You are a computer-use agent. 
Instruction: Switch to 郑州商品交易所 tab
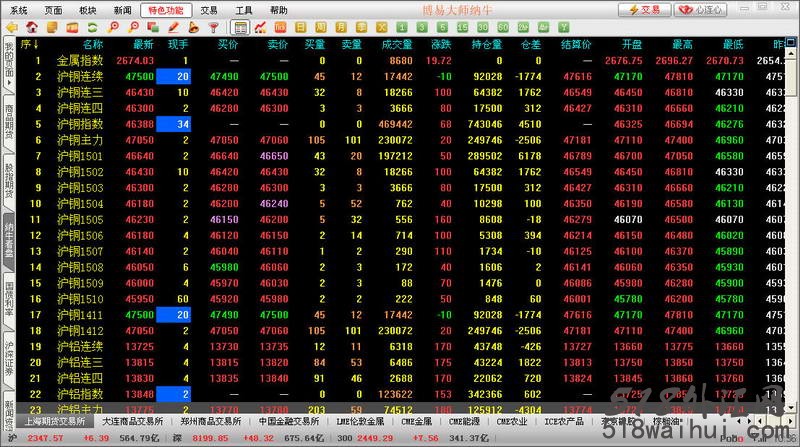click(x=211, y=421)
